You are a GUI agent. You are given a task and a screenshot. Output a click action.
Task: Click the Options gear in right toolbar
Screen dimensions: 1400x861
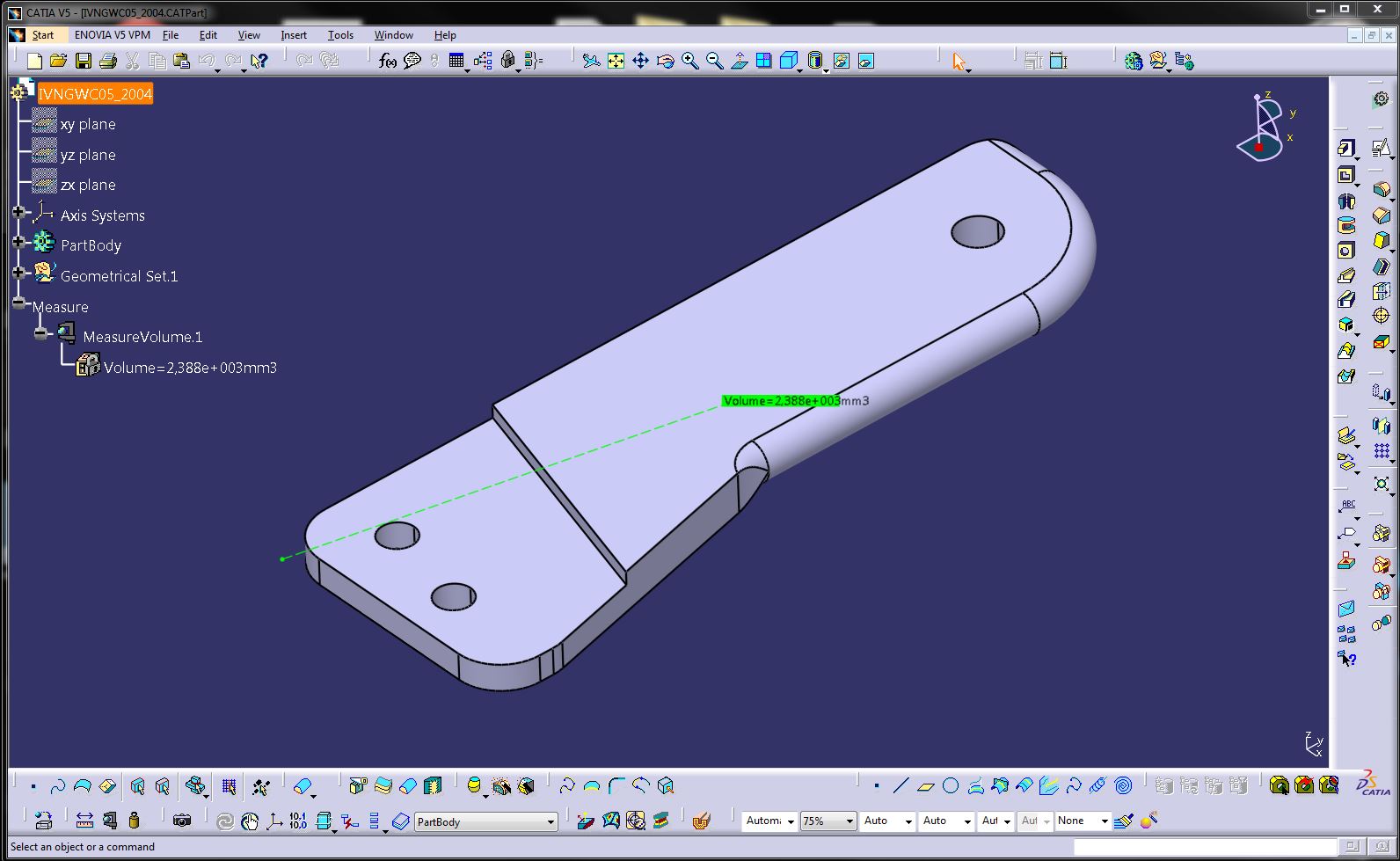pyautogui.click(x=1382, y=99)
